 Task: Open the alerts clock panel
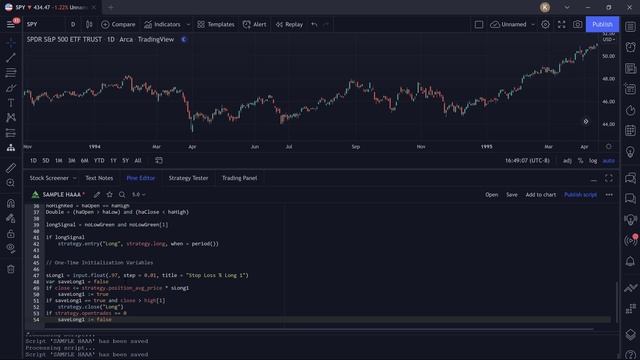pos(631,47)
